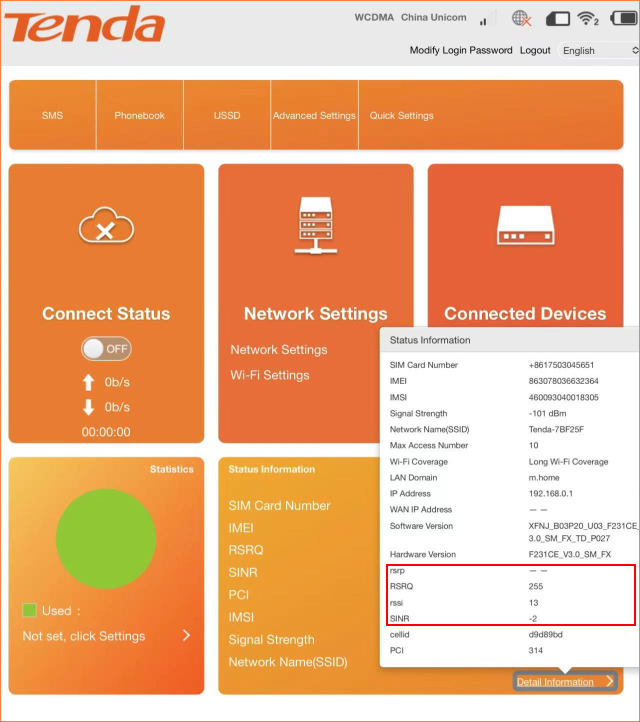Open the Phonebook tab
640x722 pixels.
point(140,116)
